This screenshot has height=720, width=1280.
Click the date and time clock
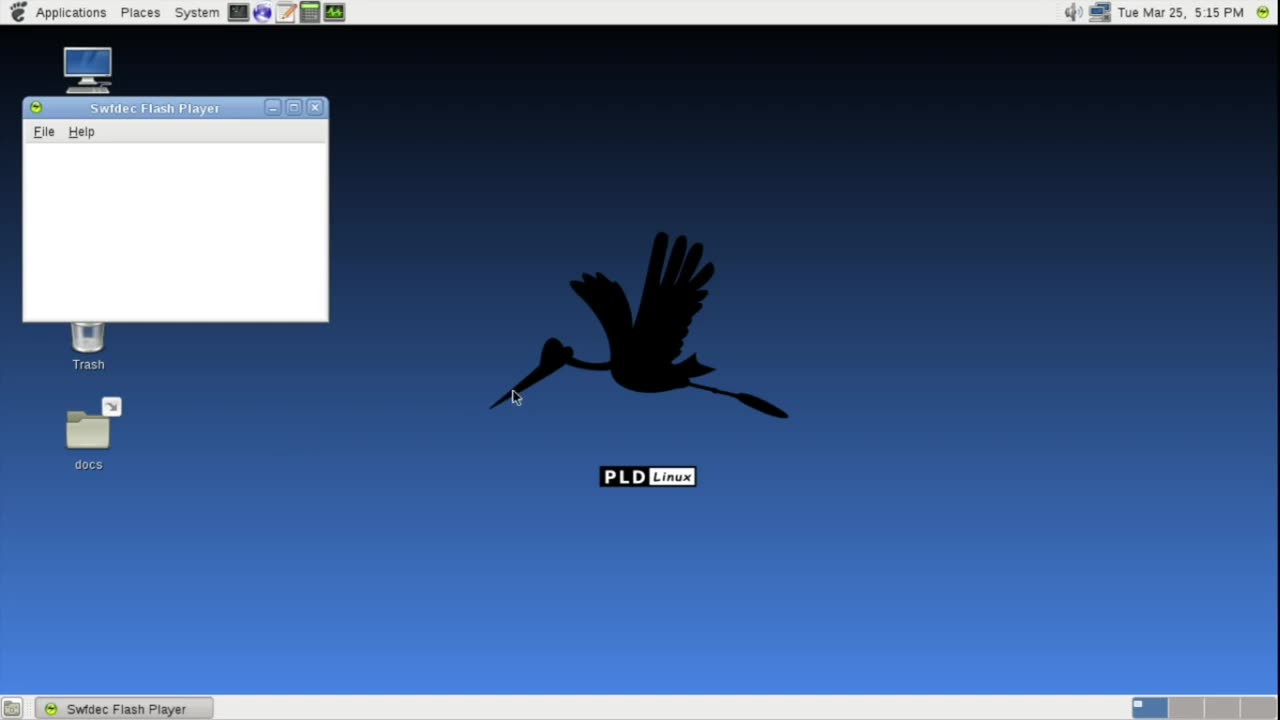pos(1181,13)
